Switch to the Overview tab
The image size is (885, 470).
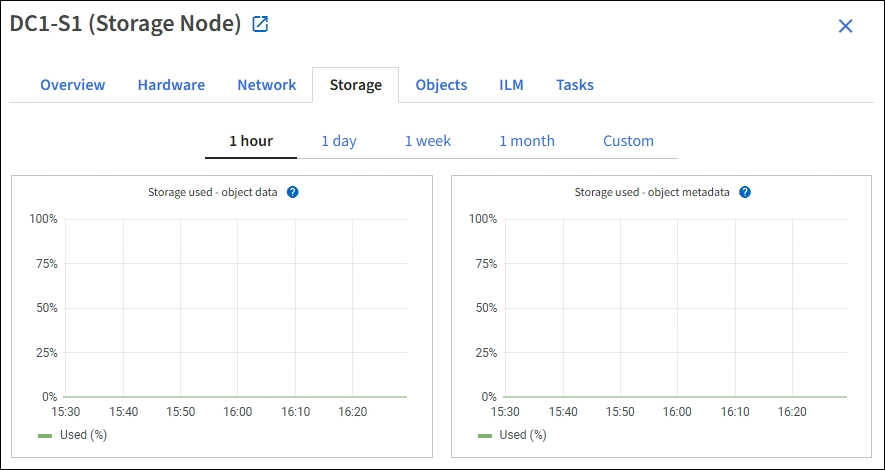point(72,85)
